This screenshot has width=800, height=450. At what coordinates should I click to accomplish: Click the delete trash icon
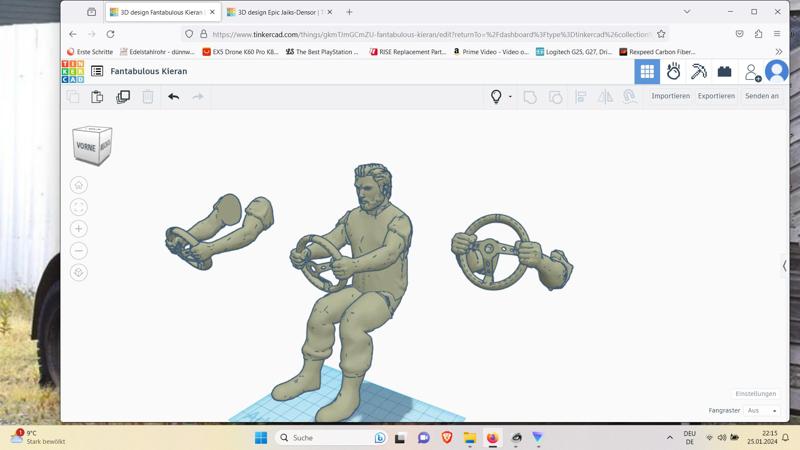tap(147, 97)
